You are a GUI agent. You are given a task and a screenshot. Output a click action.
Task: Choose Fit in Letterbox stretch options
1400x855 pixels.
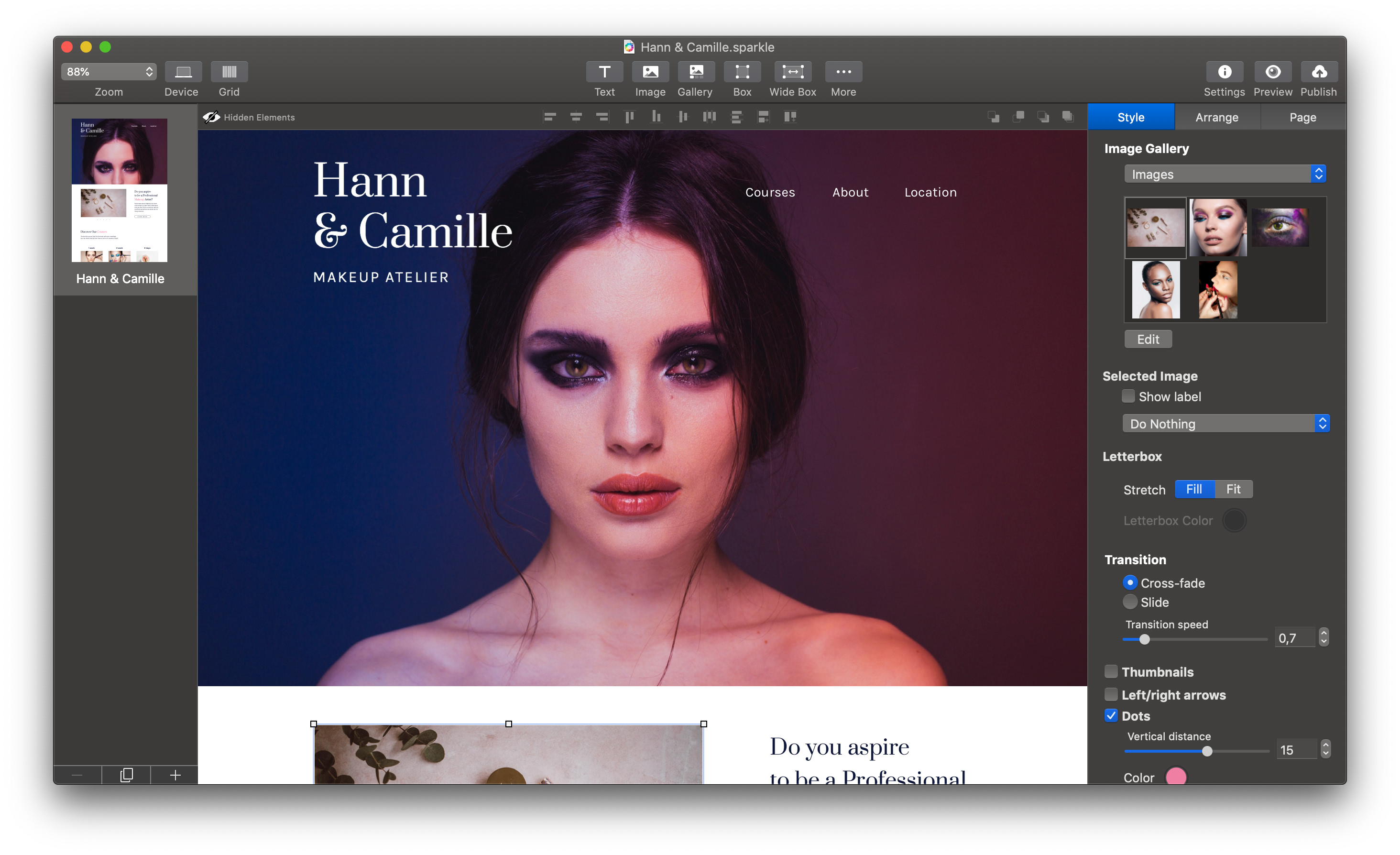(x=1233, y=489)
